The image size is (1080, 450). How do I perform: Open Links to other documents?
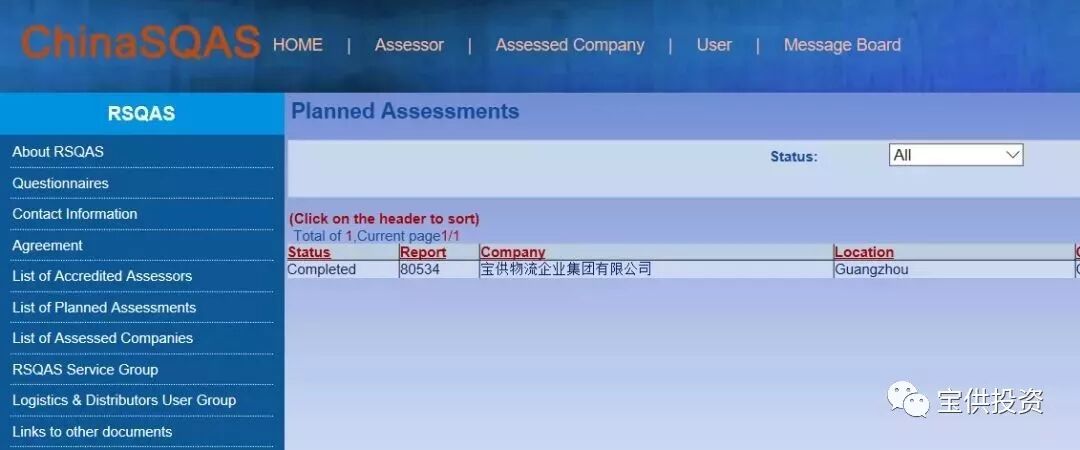click(x=92, y=431)
